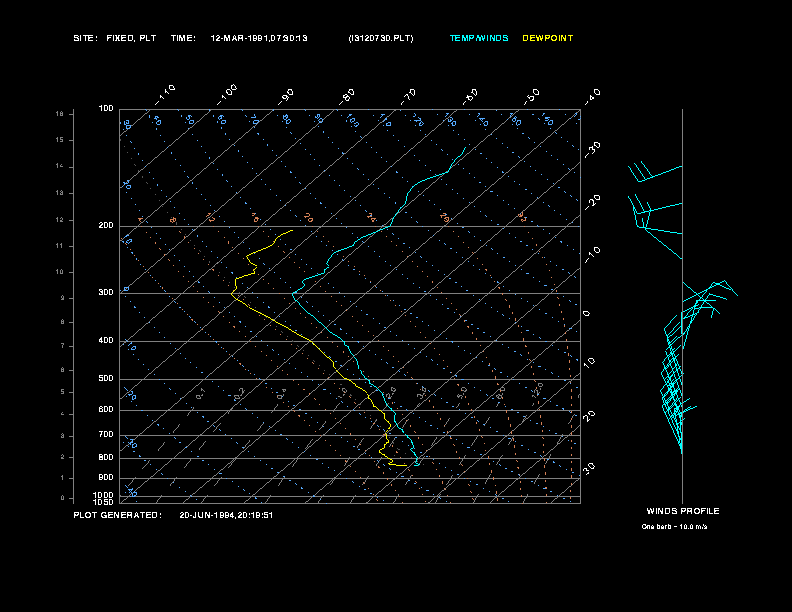This screenshot has height=612, width=792.
Task: Click the "One barb = 10.0 m/s" note
Action: point(674,527)
